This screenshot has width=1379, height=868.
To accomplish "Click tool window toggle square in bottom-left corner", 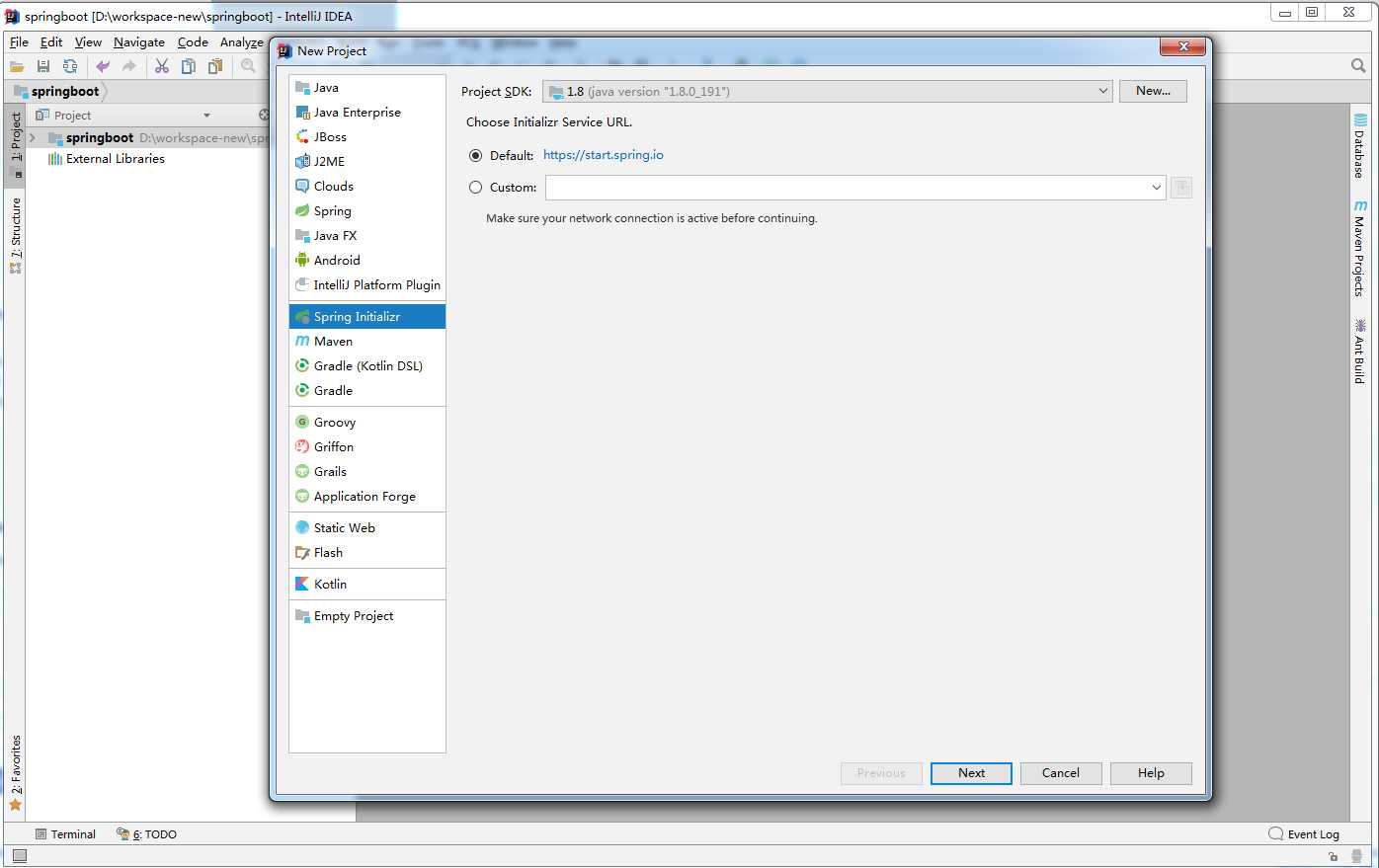I will 20,856.
